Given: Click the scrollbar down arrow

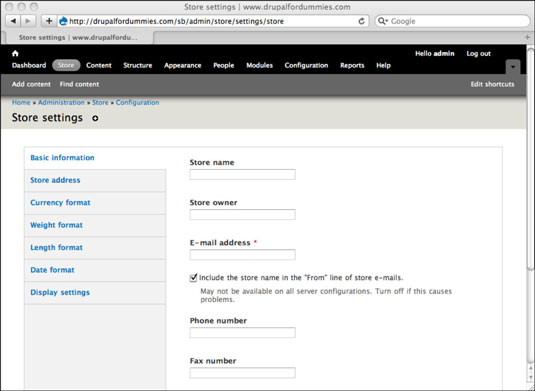Looking at the screenshot, I should (x=531, y=377).
